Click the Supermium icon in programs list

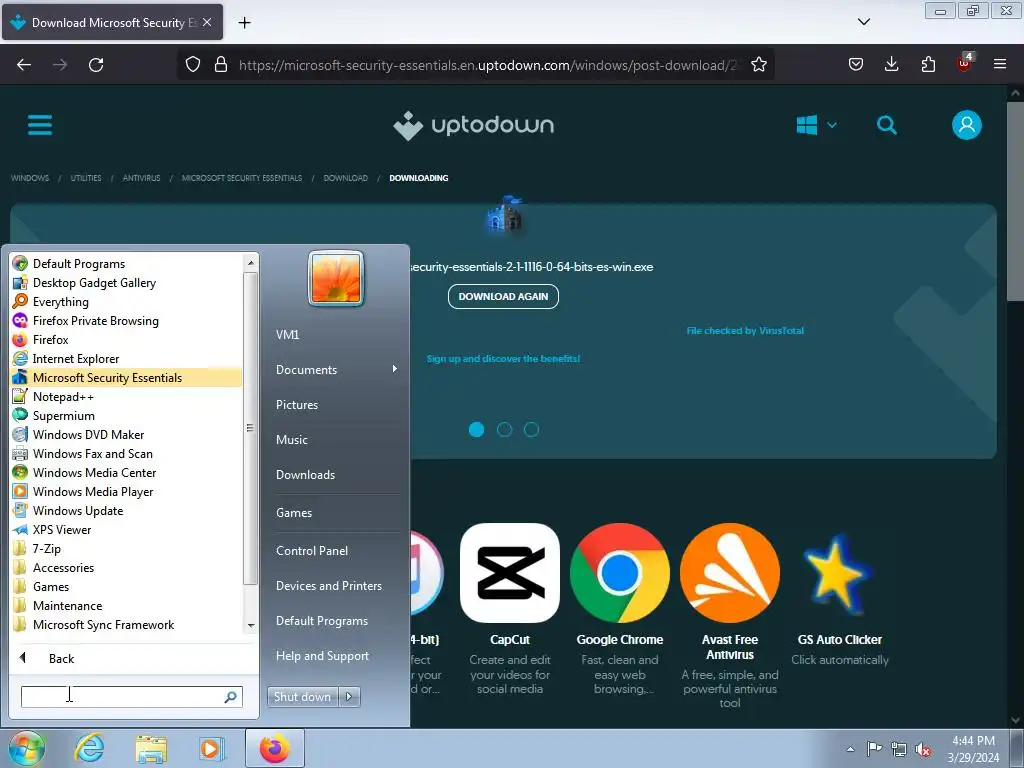click(x=20, y=415)
